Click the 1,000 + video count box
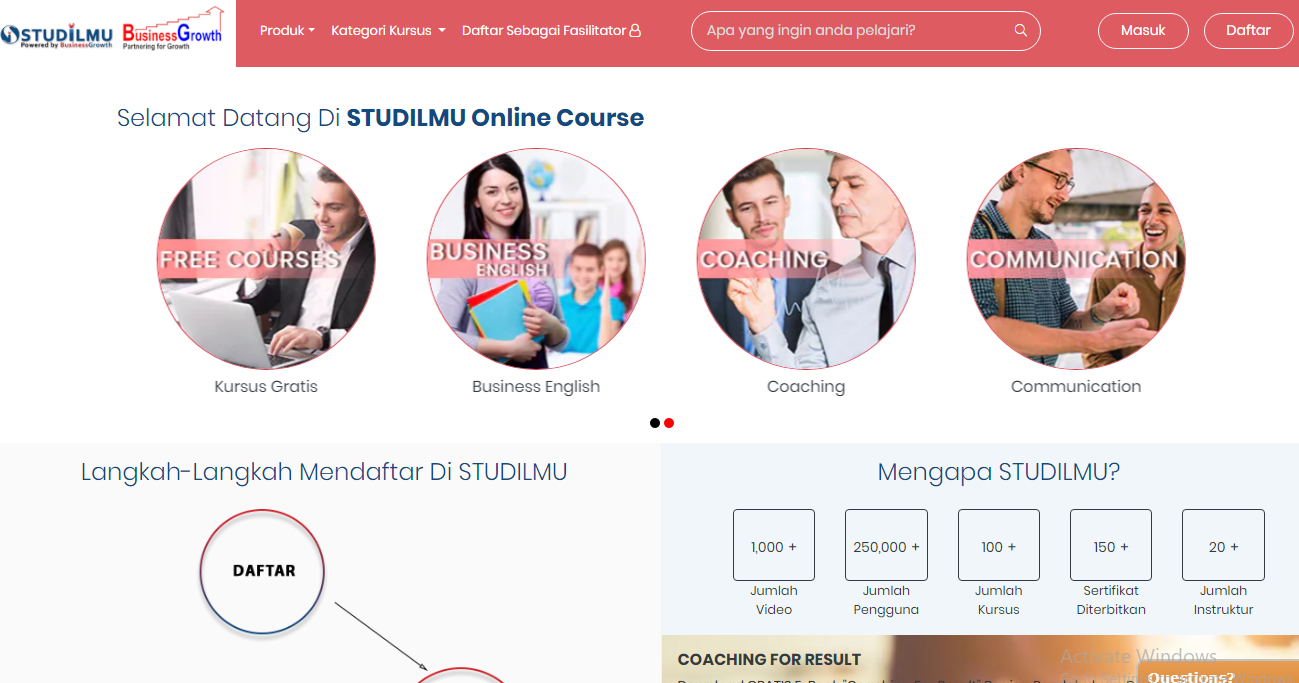The width and height of the screenshot is (1299, 683). (x=774, y=545)
